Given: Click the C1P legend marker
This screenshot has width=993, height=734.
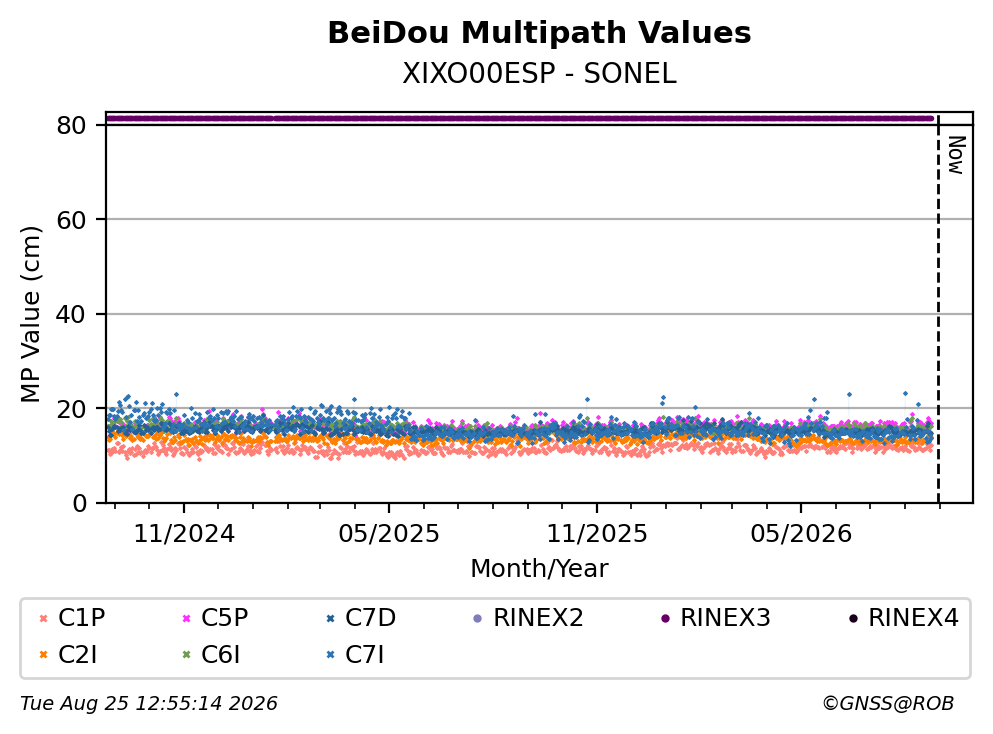Looking at the screenshot, I should click(44, 619).
